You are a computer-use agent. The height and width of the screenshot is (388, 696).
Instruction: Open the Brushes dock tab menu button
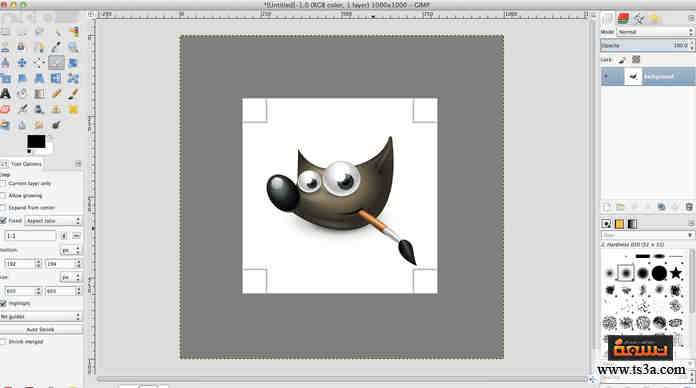tap(691, 223)
